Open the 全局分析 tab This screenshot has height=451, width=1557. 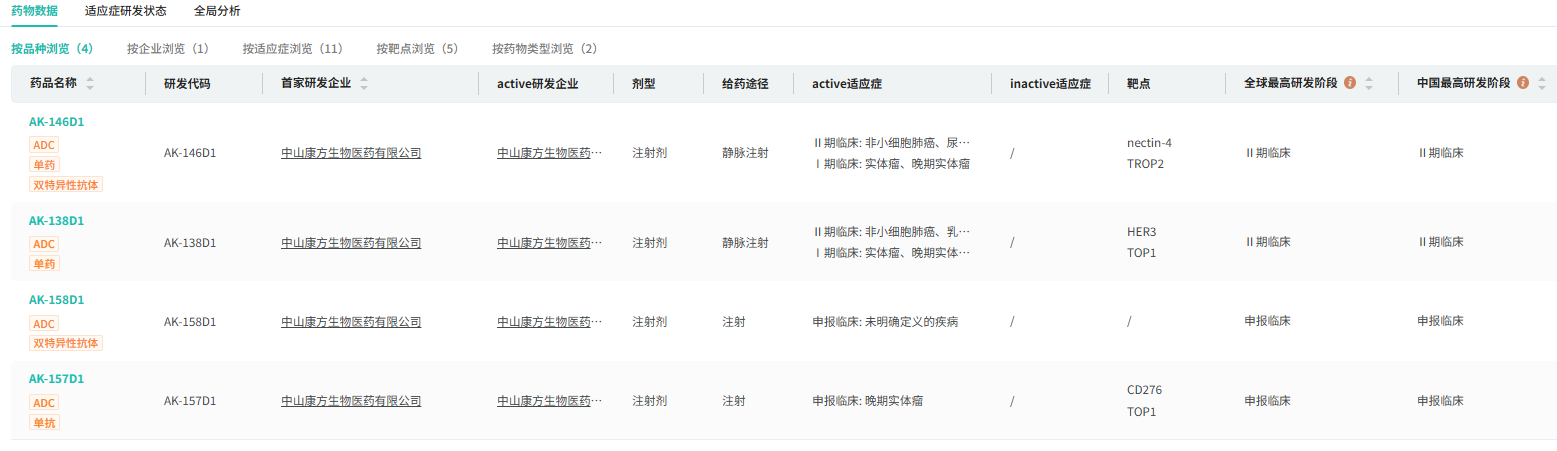click(217, 11)
